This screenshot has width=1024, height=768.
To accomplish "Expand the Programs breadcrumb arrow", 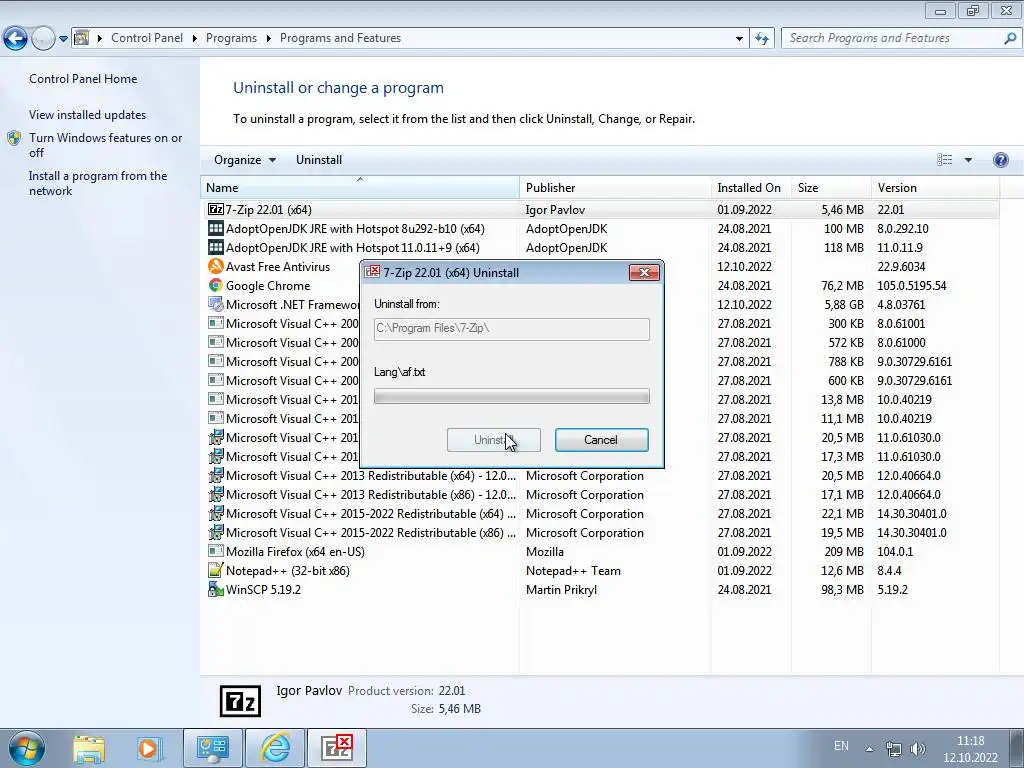I will 268,38.
